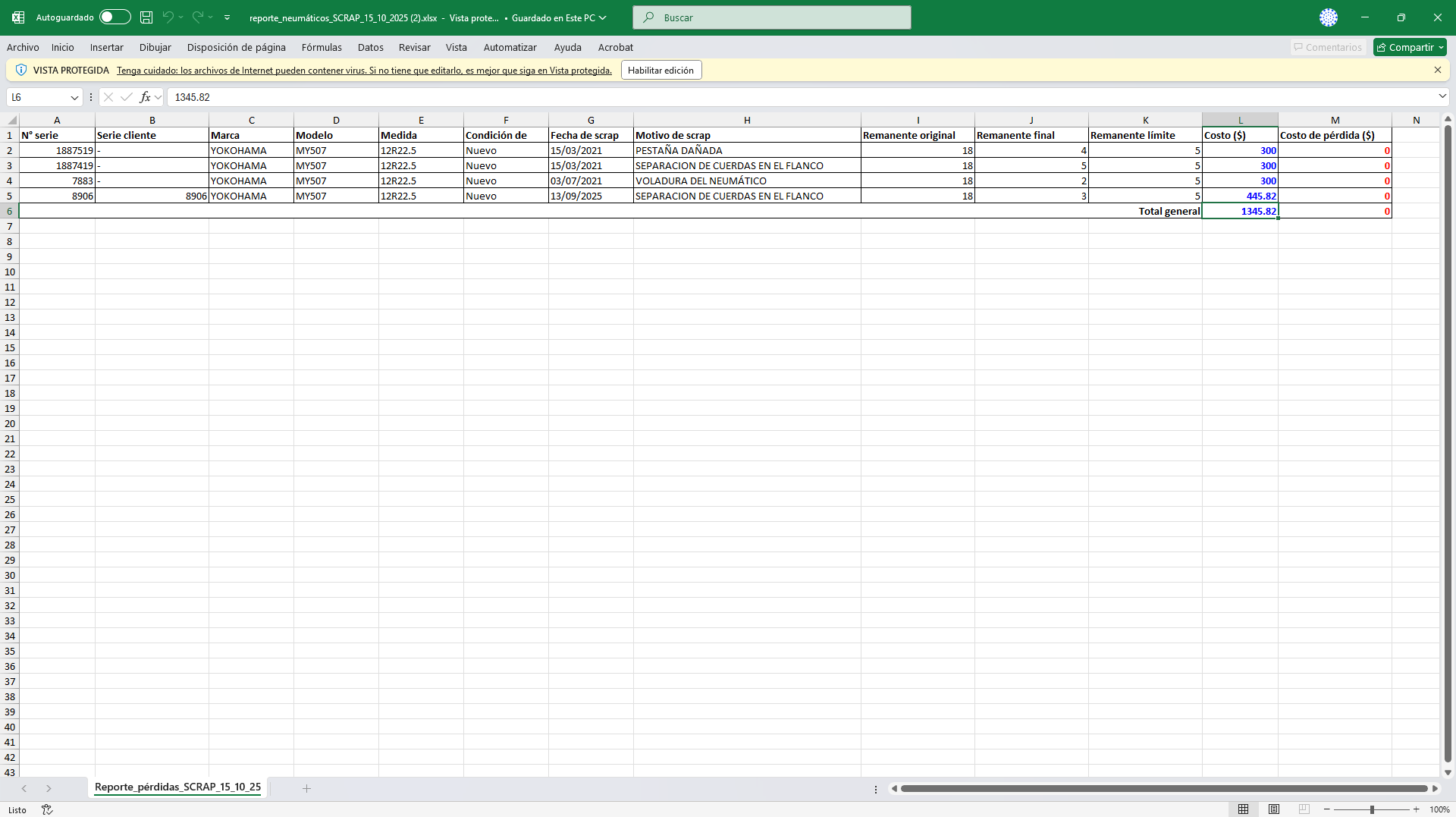Open the Fórmulas ribbon tab
1456x817 pixels.
(x=322, y=47)
